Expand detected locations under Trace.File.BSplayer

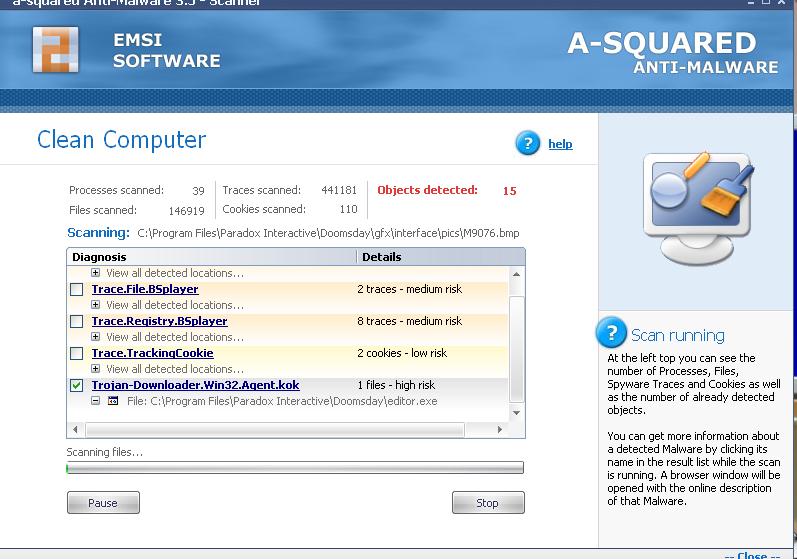pos(96,305)
